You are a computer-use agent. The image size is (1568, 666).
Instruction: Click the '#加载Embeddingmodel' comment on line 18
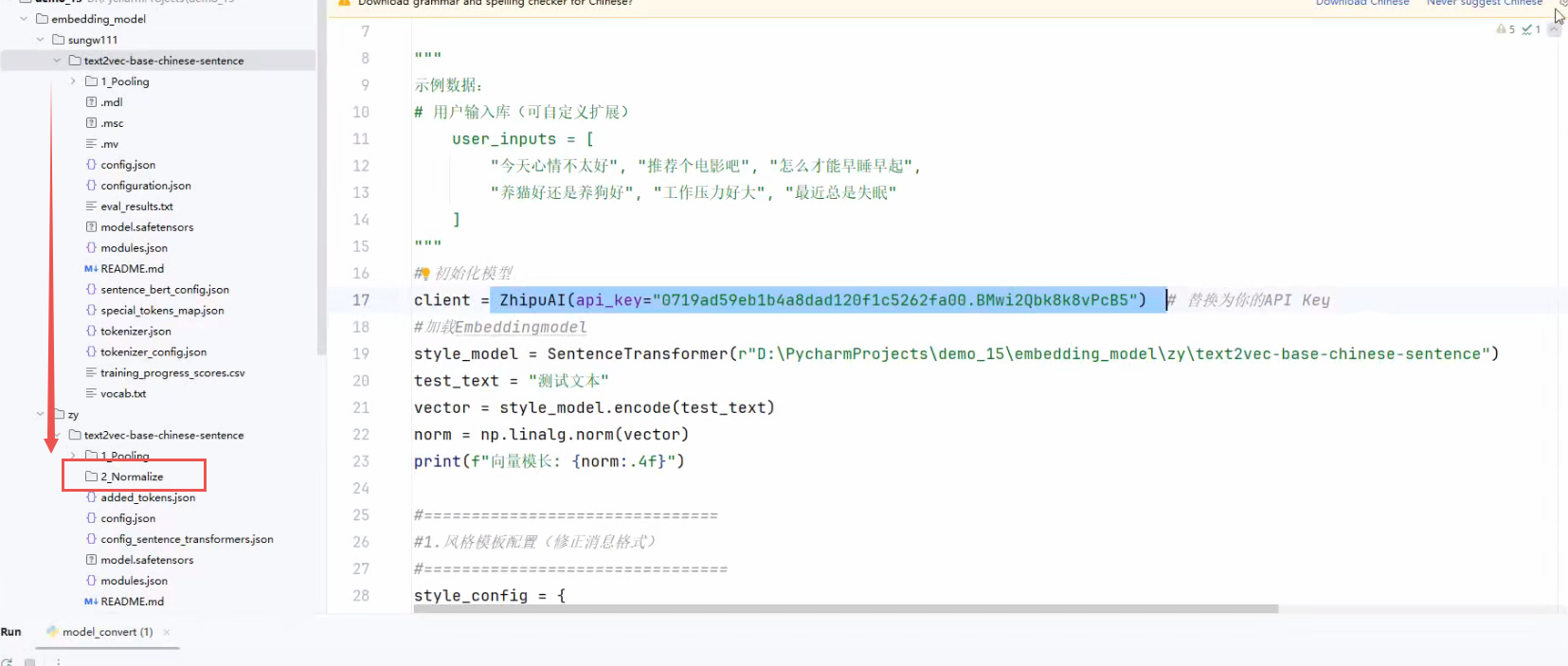point(500,327)
